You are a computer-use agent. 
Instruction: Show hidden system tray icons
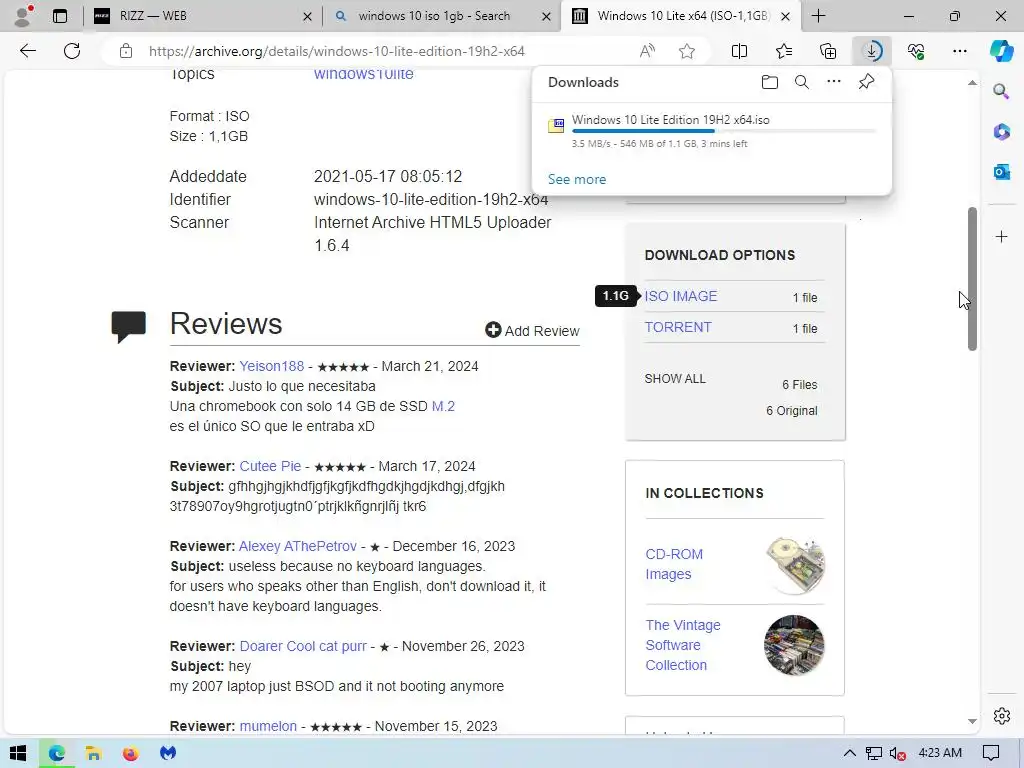click(x=849, y=753)
